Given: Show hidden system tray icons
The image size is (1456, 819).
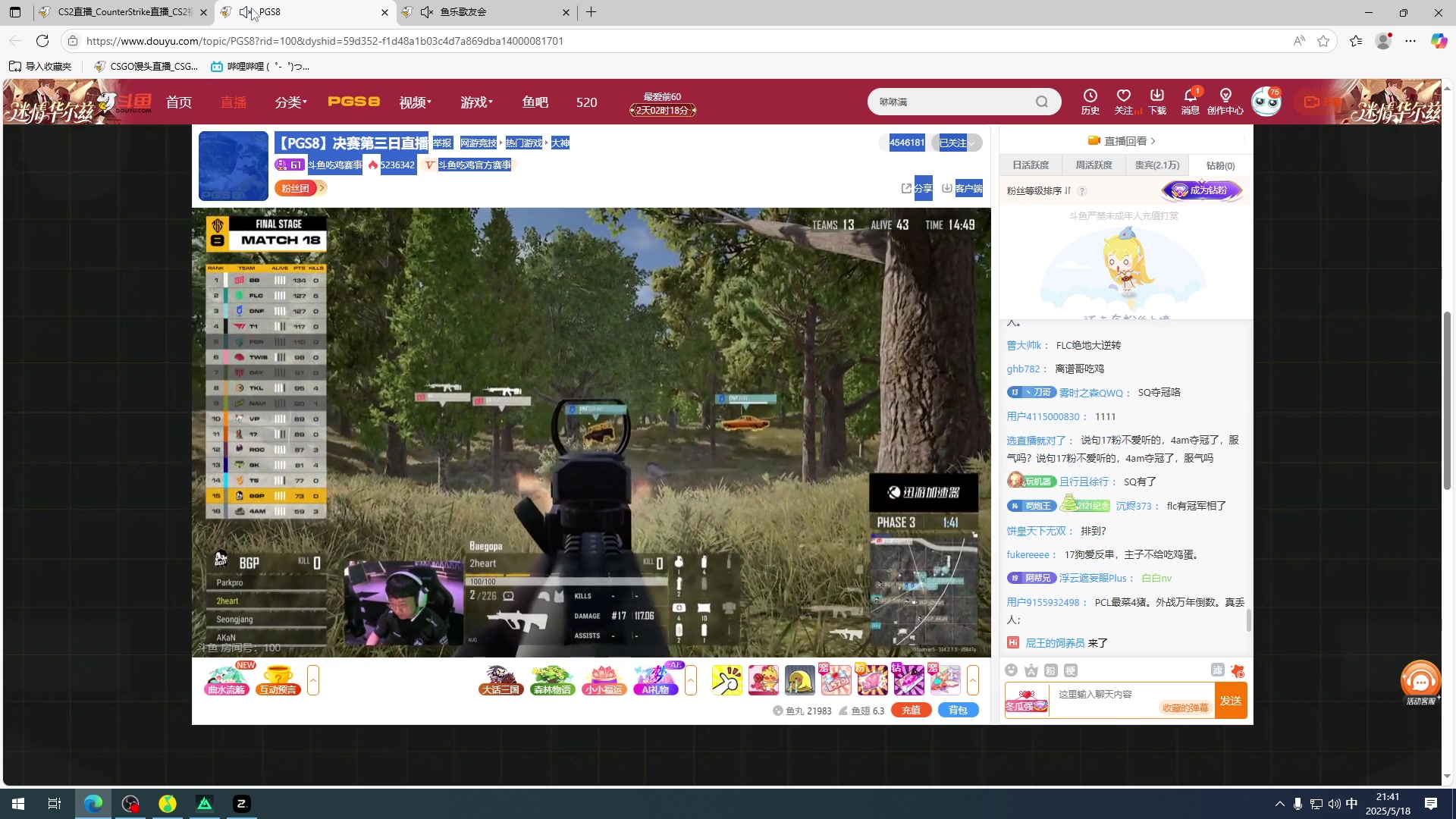Looking at the screenshot, I should (x=1280, y=804).
